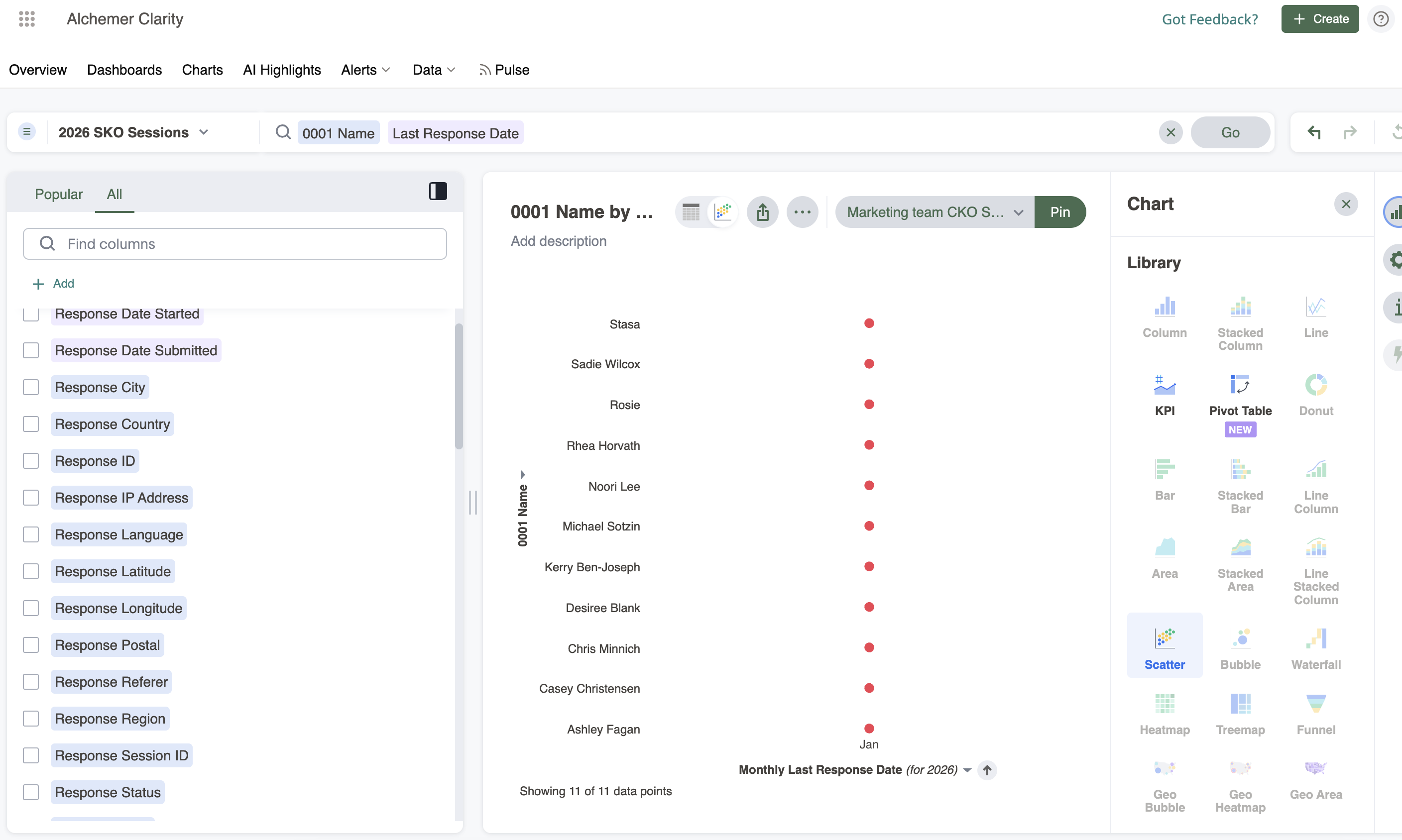Open the apps grid launcher icon

[x=26, y=19]
